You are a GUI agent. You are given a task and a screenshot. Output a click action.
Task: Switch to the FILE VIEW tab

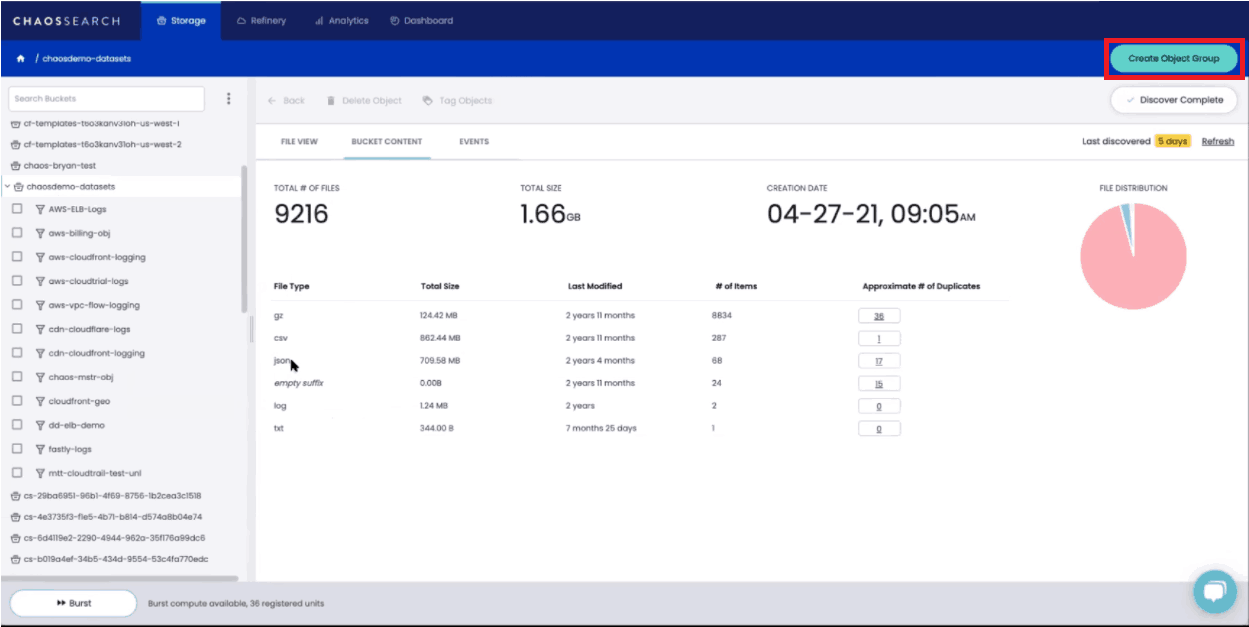click(300, 142)
